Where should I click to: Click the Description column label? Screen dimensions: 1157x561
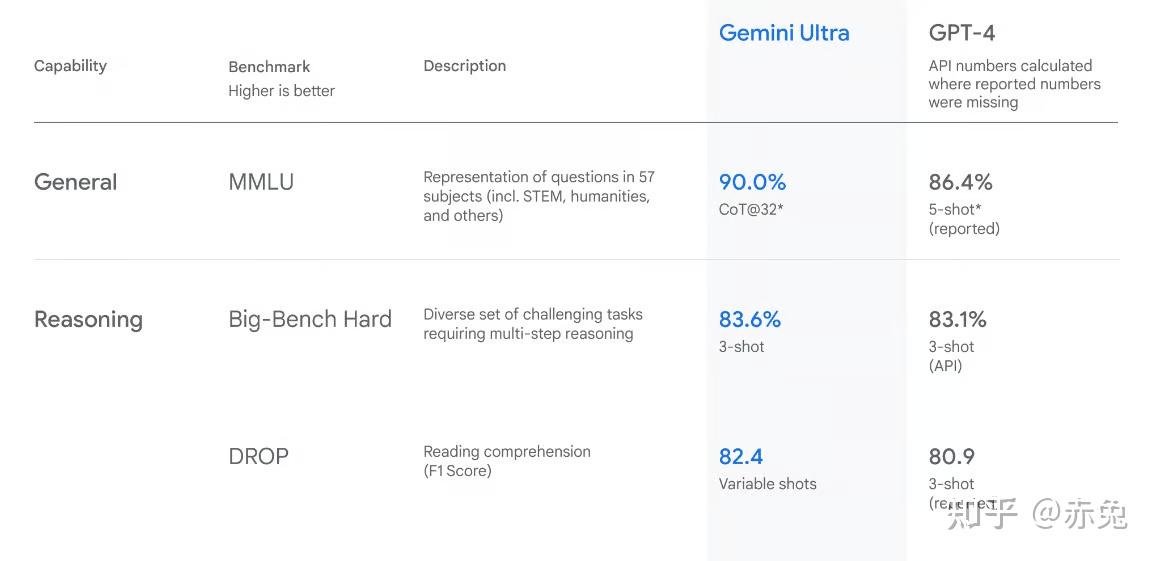[x=464, y=66]
